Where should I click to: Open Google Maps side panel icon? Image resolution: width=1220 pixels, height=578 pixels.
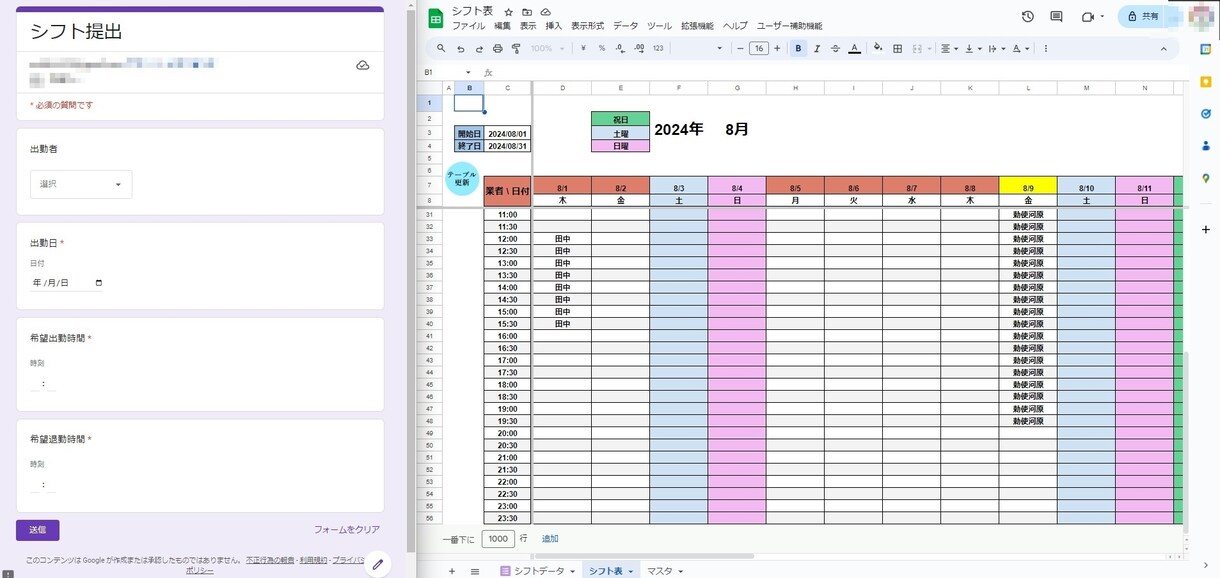click(1205, 178)
